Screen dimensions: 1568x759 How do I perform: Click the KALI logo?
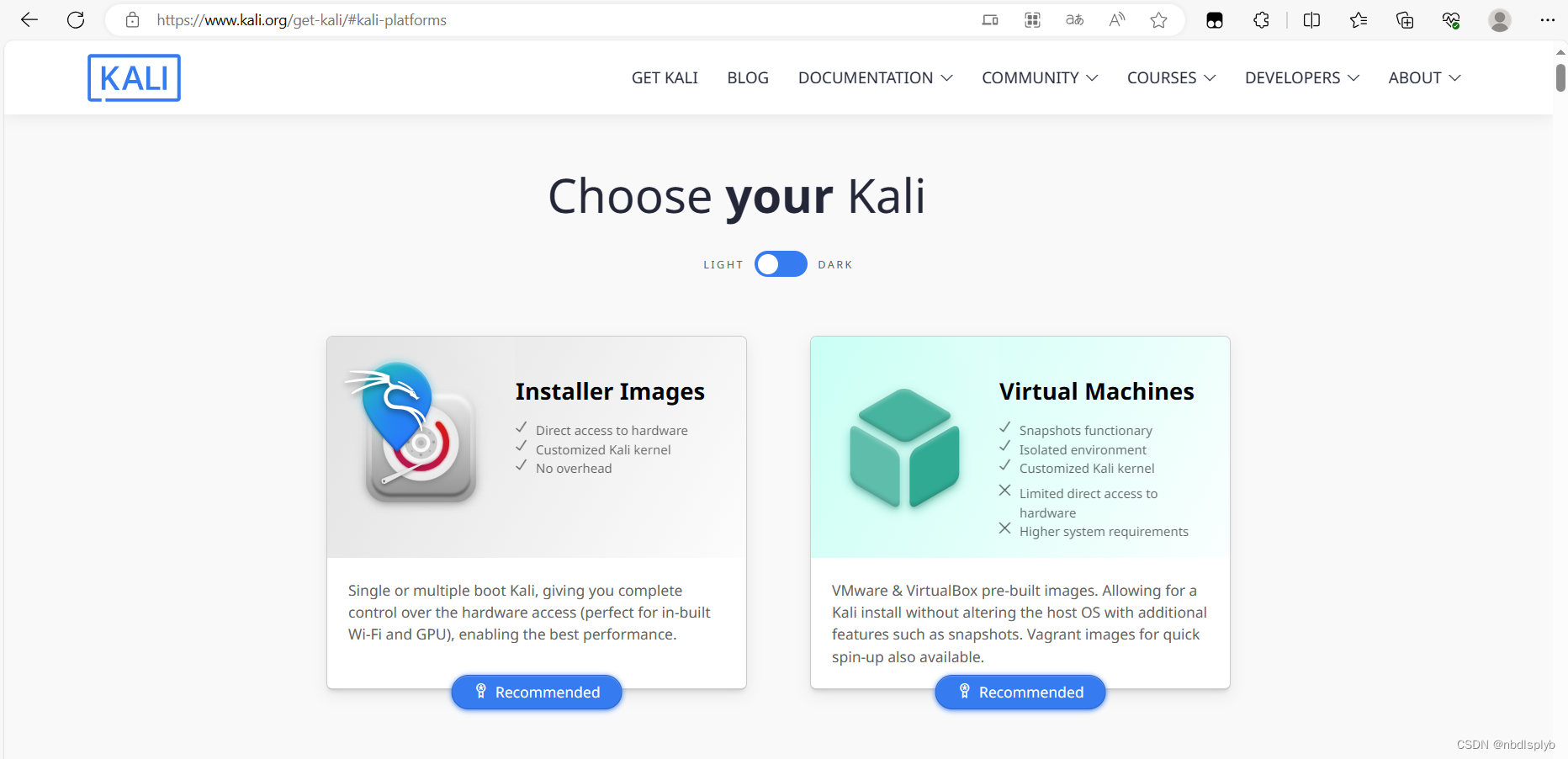pos(134,78)
